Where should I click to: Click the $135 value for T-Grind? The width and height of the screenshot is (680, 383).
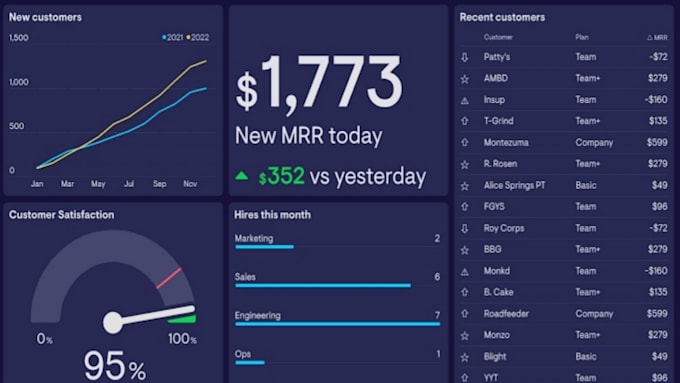coord(658,121)
